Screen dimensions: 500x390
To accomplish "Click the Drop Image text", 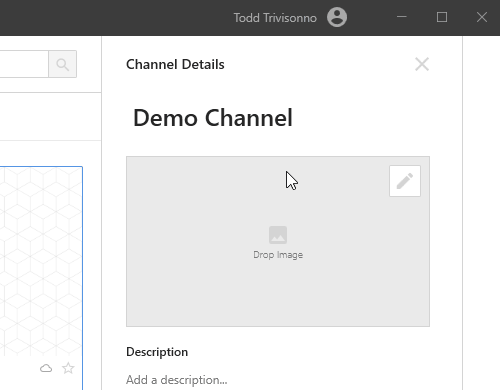I will pos(278,255).
